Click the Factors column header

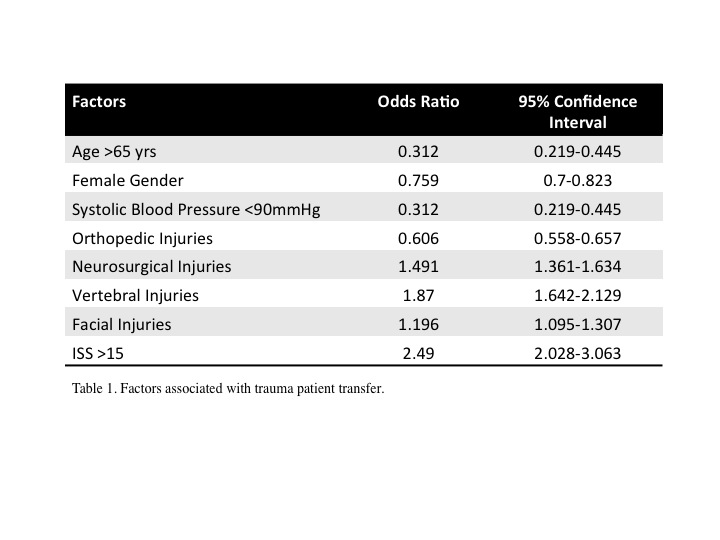tap(99, 101)
